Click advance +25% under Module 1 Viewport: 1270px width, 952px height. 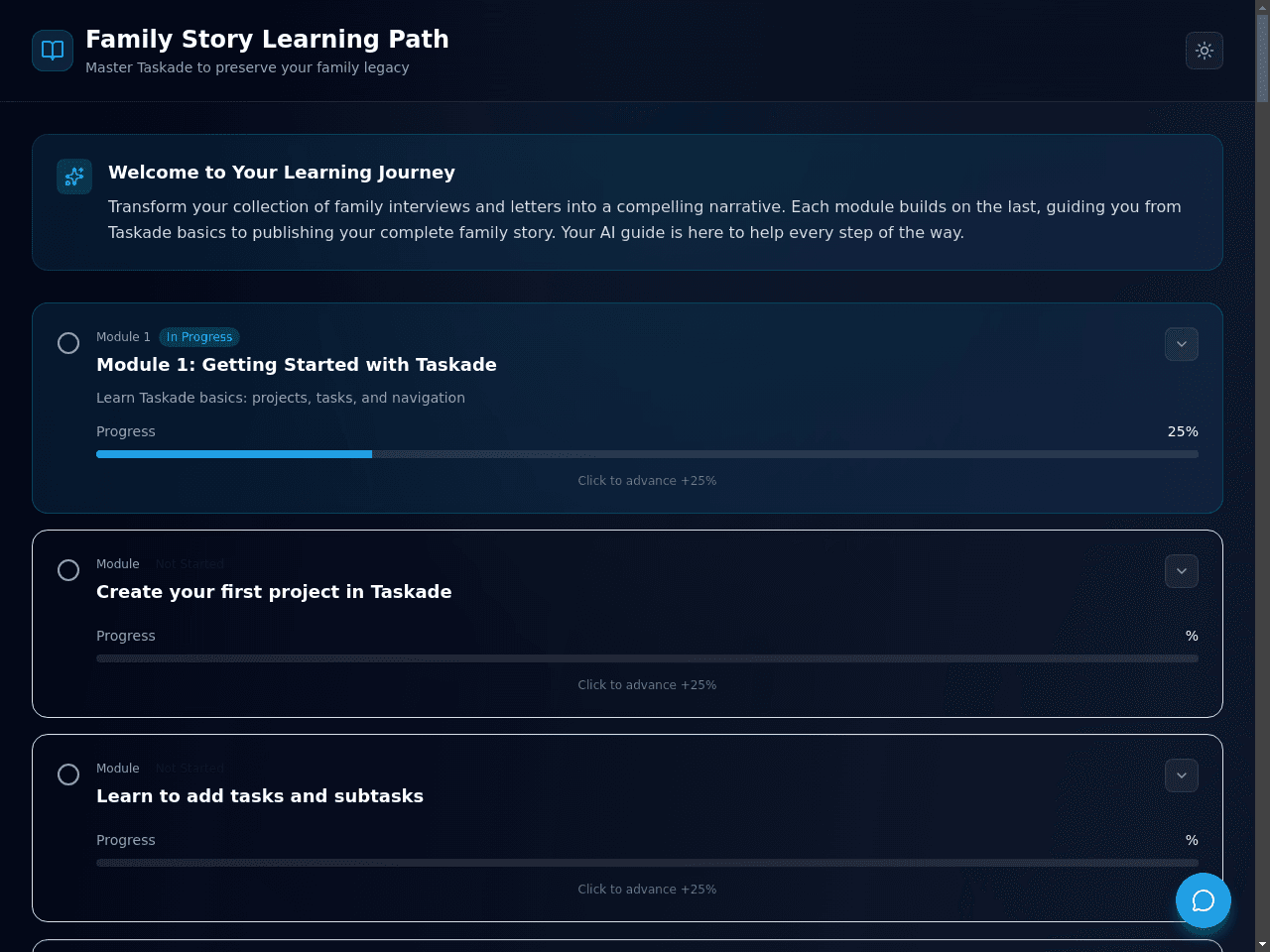[647, 481]
